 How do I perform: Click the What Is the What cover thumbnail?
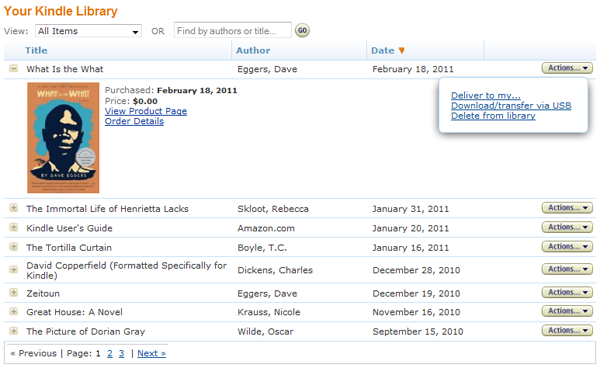click(63, 138)
